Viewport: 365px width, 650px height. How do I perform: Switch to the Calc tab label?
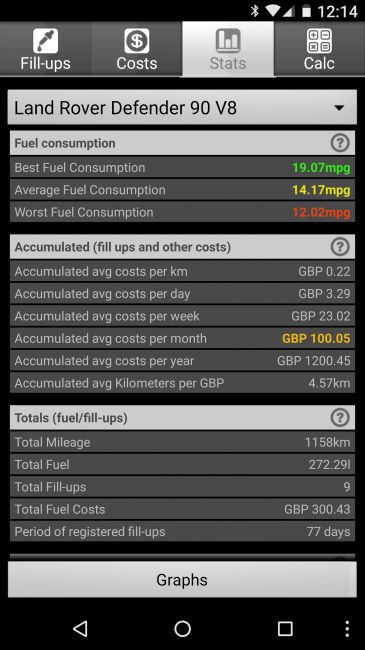[319, 63]
